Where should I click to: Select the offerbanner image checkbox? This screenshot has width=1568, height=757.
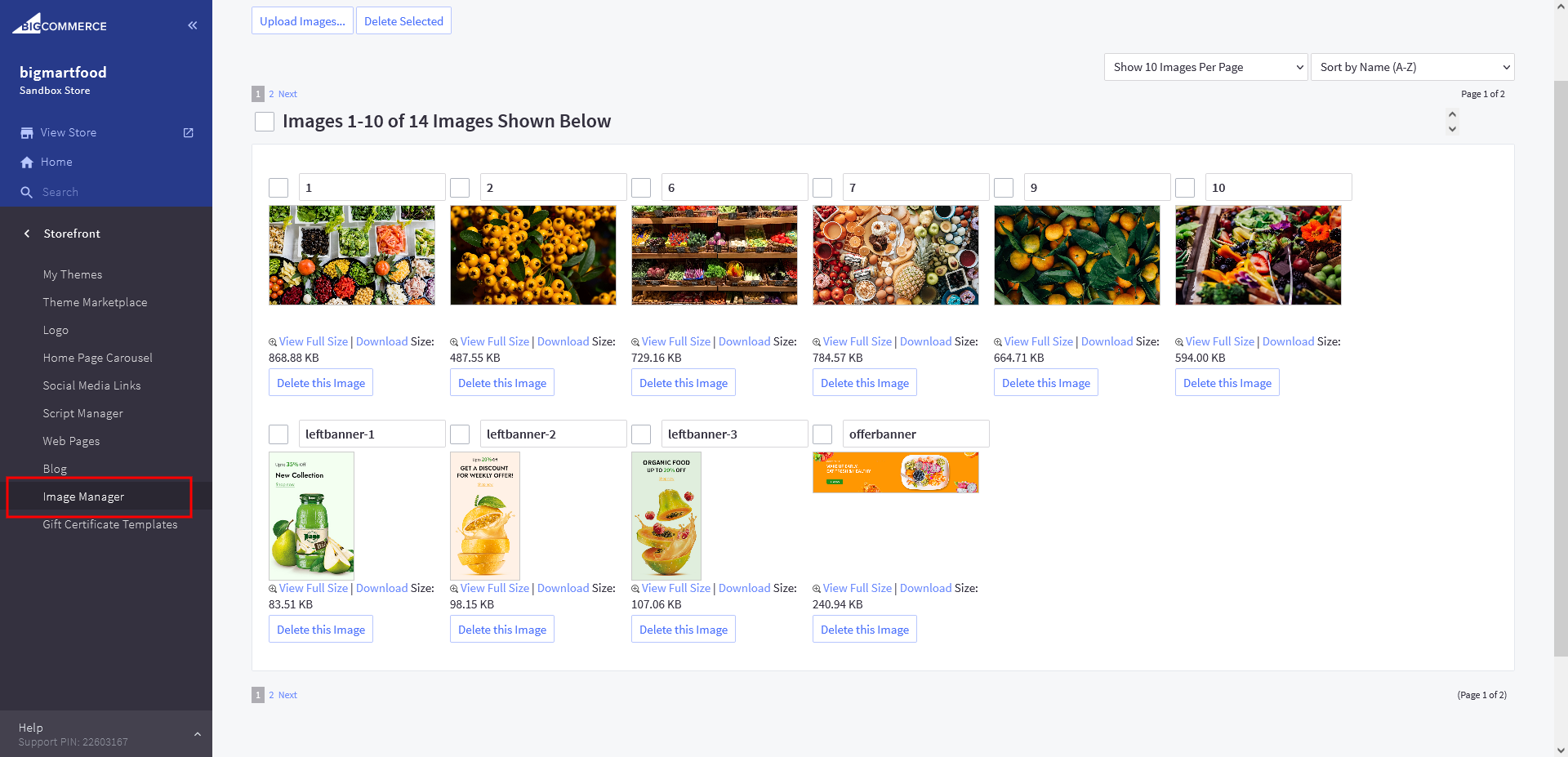(822, 434)
